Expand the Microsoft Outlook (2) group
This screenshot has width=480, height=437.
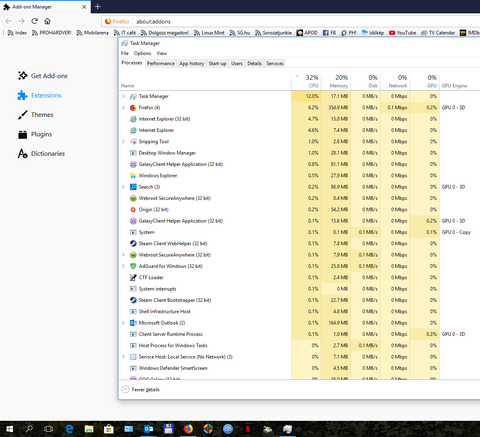tap(123, 323)
